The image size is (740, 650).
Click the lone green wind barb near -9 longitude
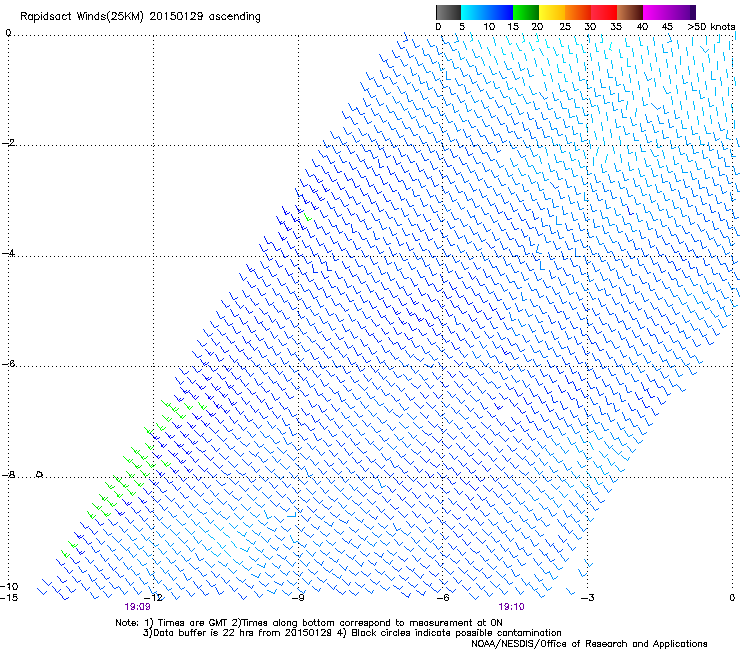click(x=308, y=217)
